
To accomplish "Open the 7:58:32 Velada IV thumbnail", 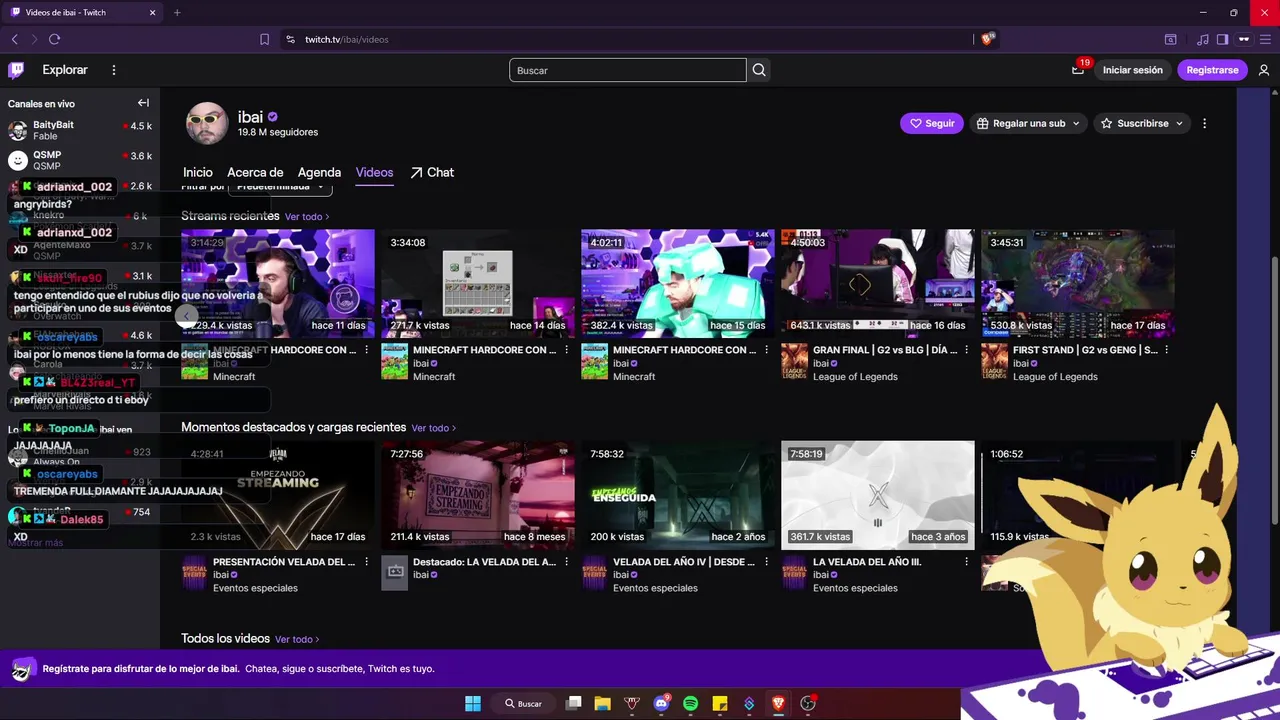I will pos(678,495).
